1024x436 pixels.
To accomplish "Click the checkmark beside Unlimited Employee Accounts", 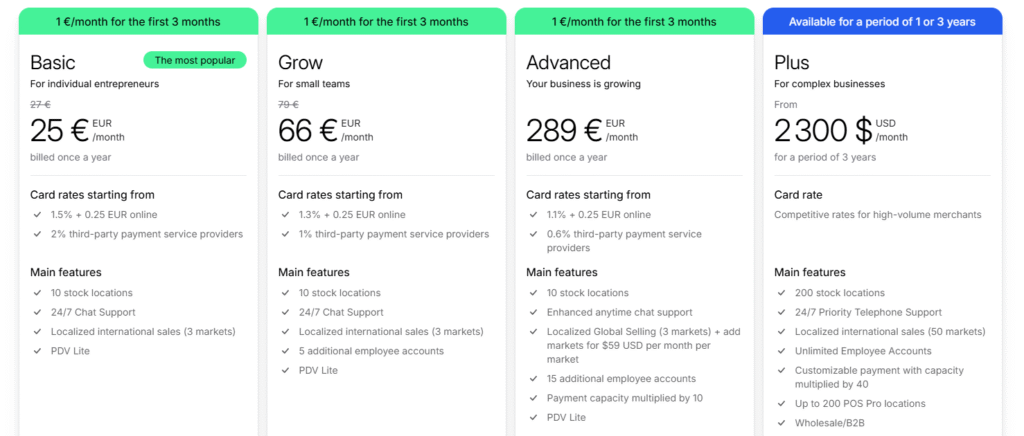I will click(781, 351).
